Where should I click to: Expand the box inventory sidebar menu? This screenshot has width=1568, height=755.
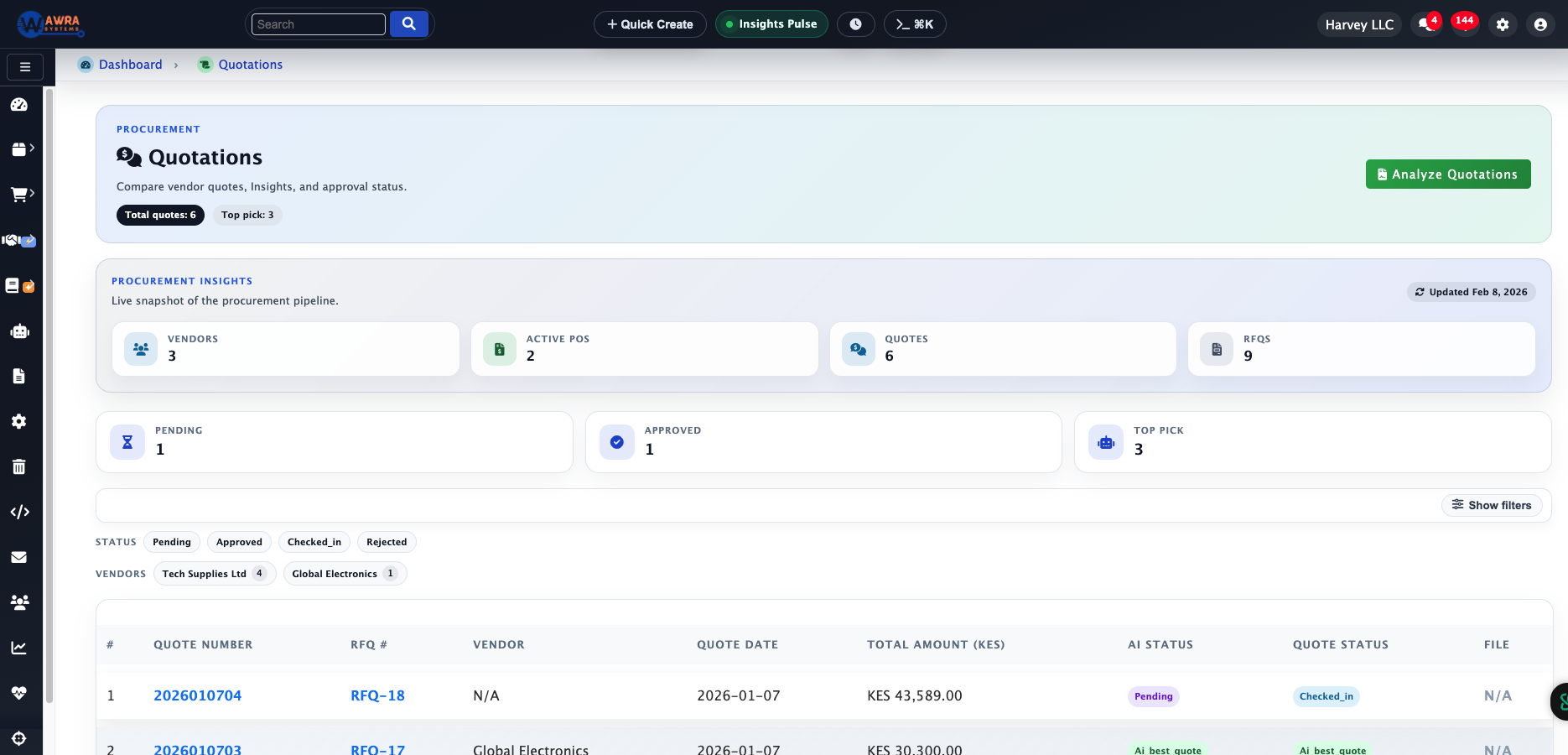[x=22, y=148]
